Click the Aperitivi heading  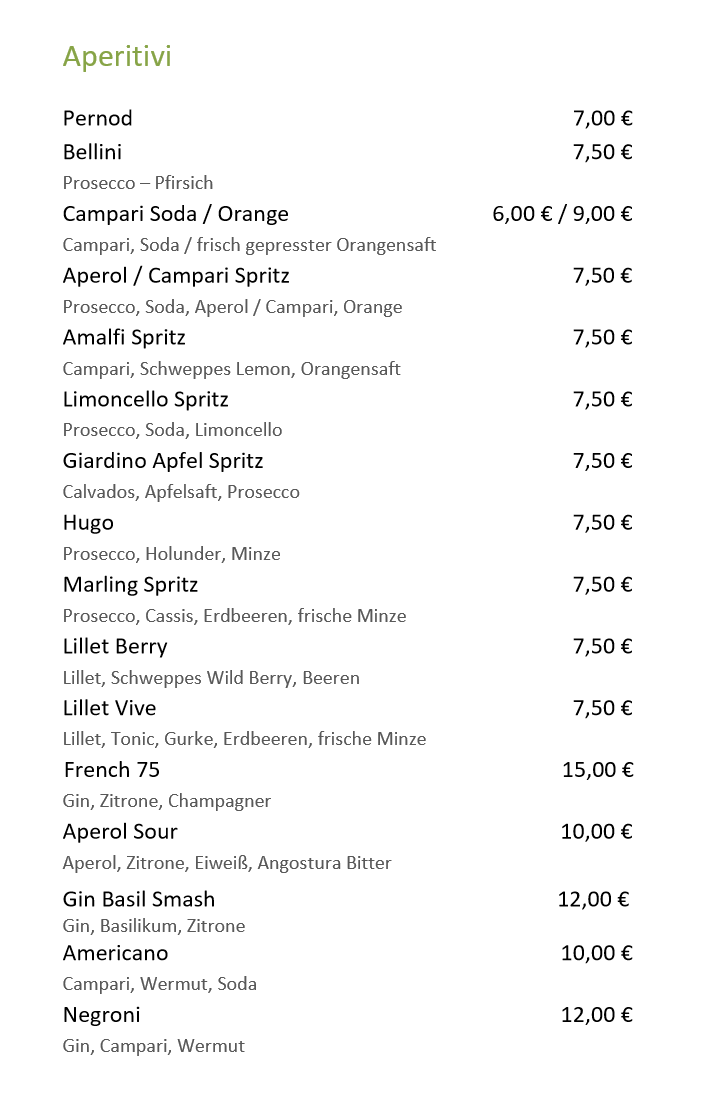(117, 57)
